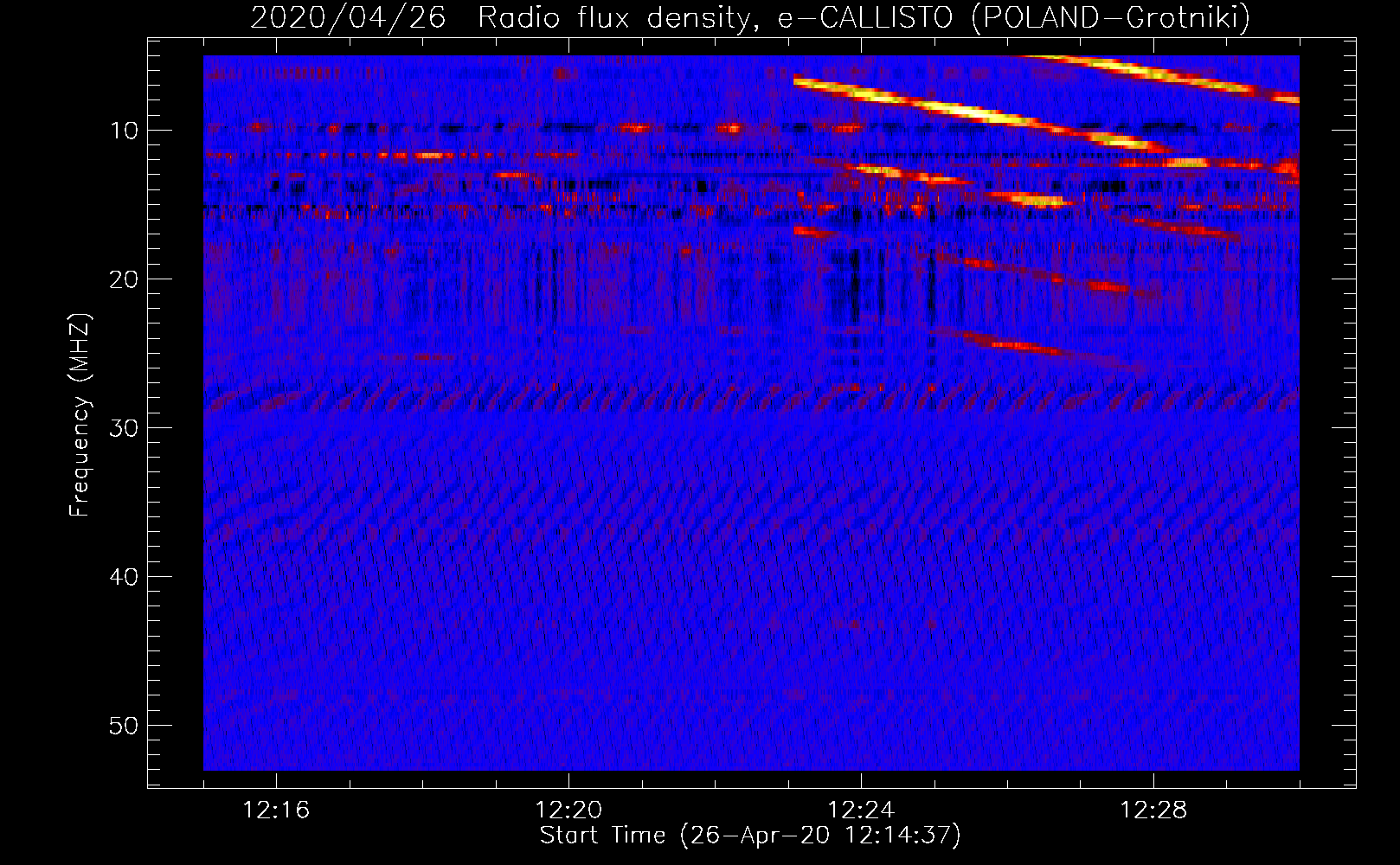Image resolution: width=1400 pixels, height=865 pixels.
Task: Click the plot title mentioning e-CALLISTO POLAND-Grotniki
Action: coord(750,17)
